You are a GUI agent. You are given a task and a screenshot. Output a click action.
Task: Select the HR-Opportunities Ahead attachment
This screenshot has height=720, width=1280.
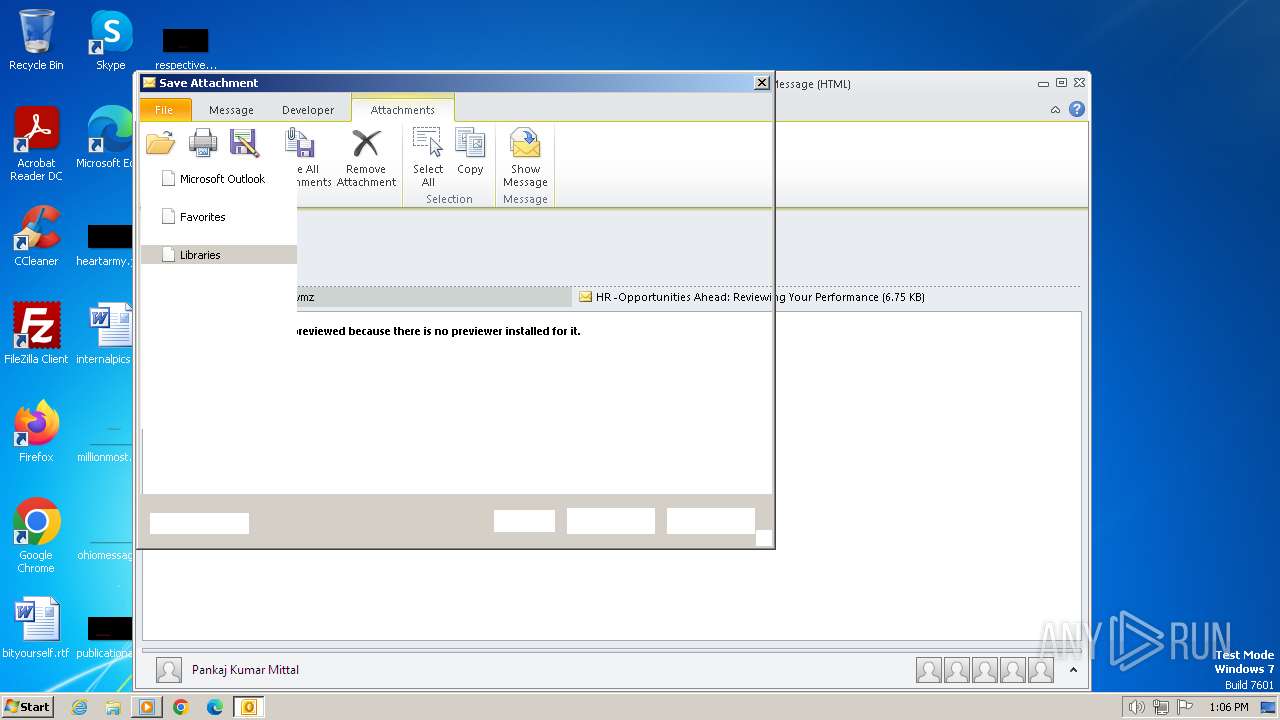752,297
